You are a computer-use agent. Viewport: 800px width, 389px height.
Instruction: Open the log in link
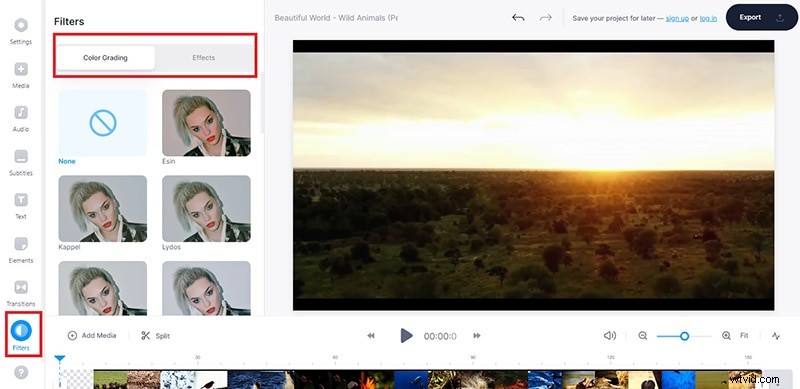click(708, 18)
